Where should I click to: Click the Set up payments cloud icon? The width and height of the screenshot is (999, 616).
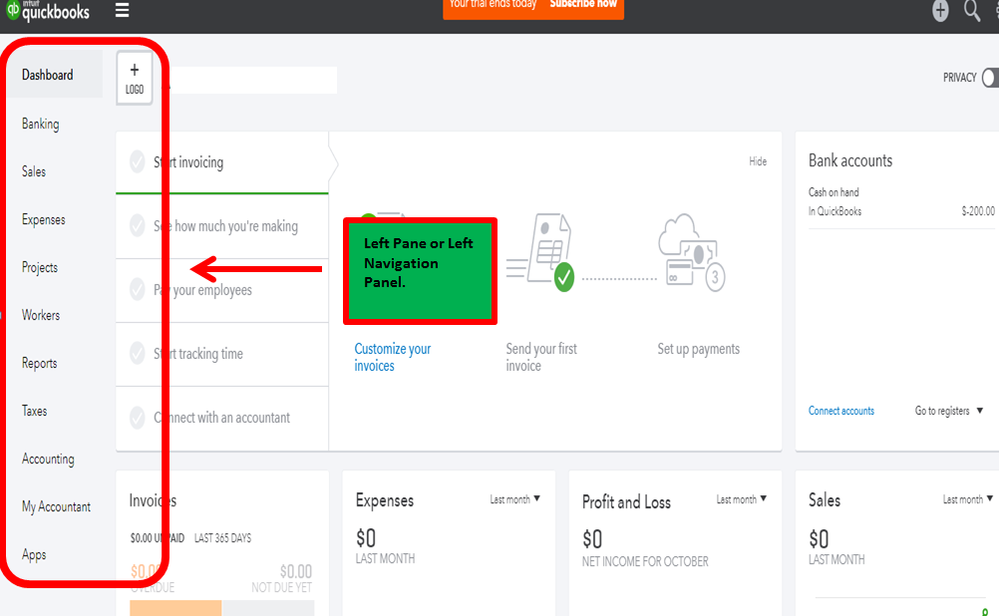click(x=691, y=252)
